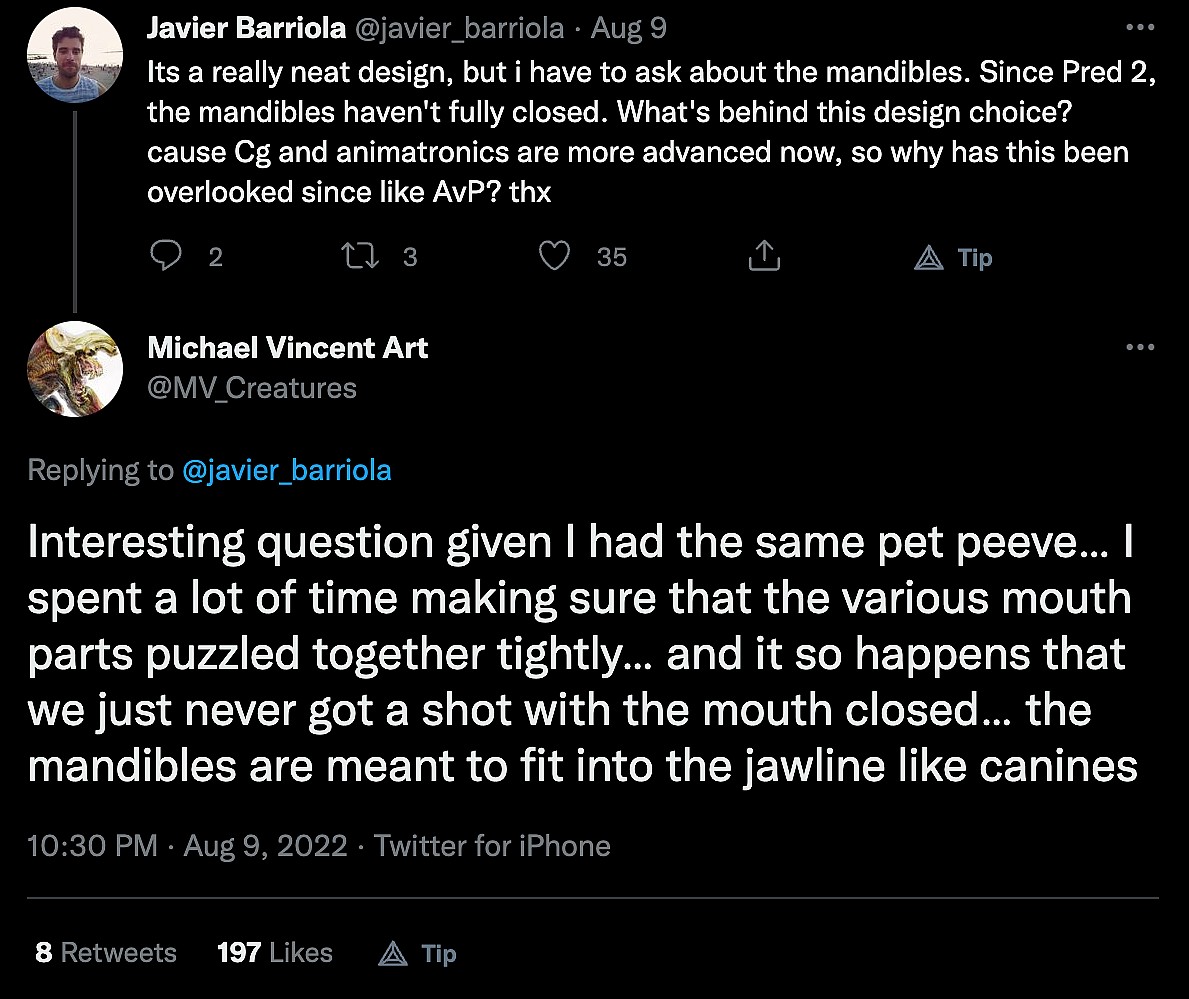The image size is (1189, 999).
Task: Open the @MV_Creatures handle
Action: pos(252,387)
